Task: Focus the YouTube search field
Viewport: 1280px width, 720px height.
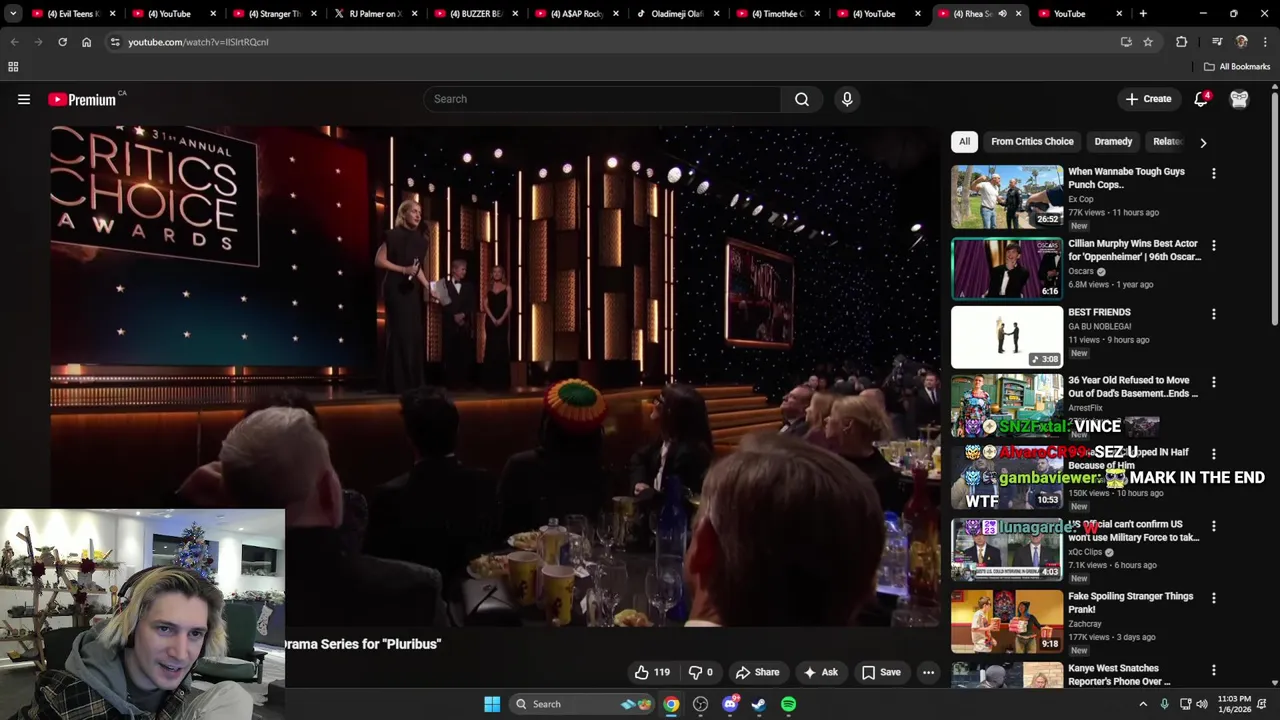Action: tap(602, 99)
